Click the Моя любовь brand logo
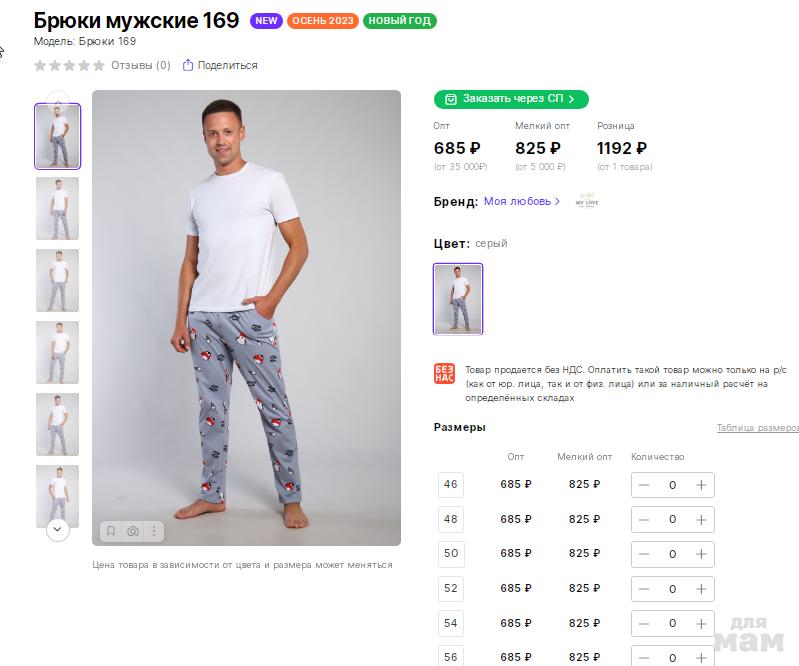The height and width of the screenshot is (666, 799). click(x=586, y=202)
